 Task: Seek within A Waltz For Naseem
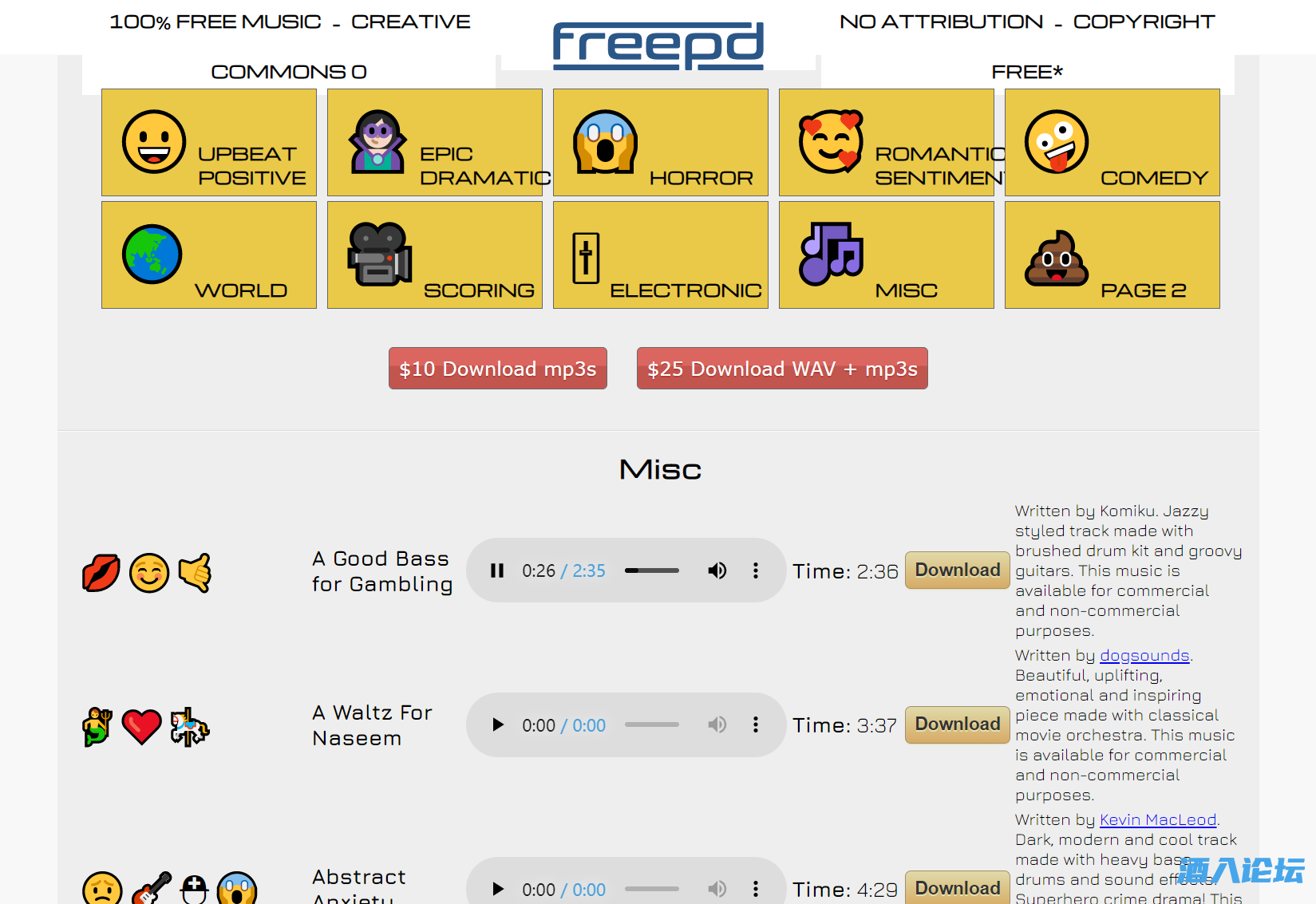(652, 725)
